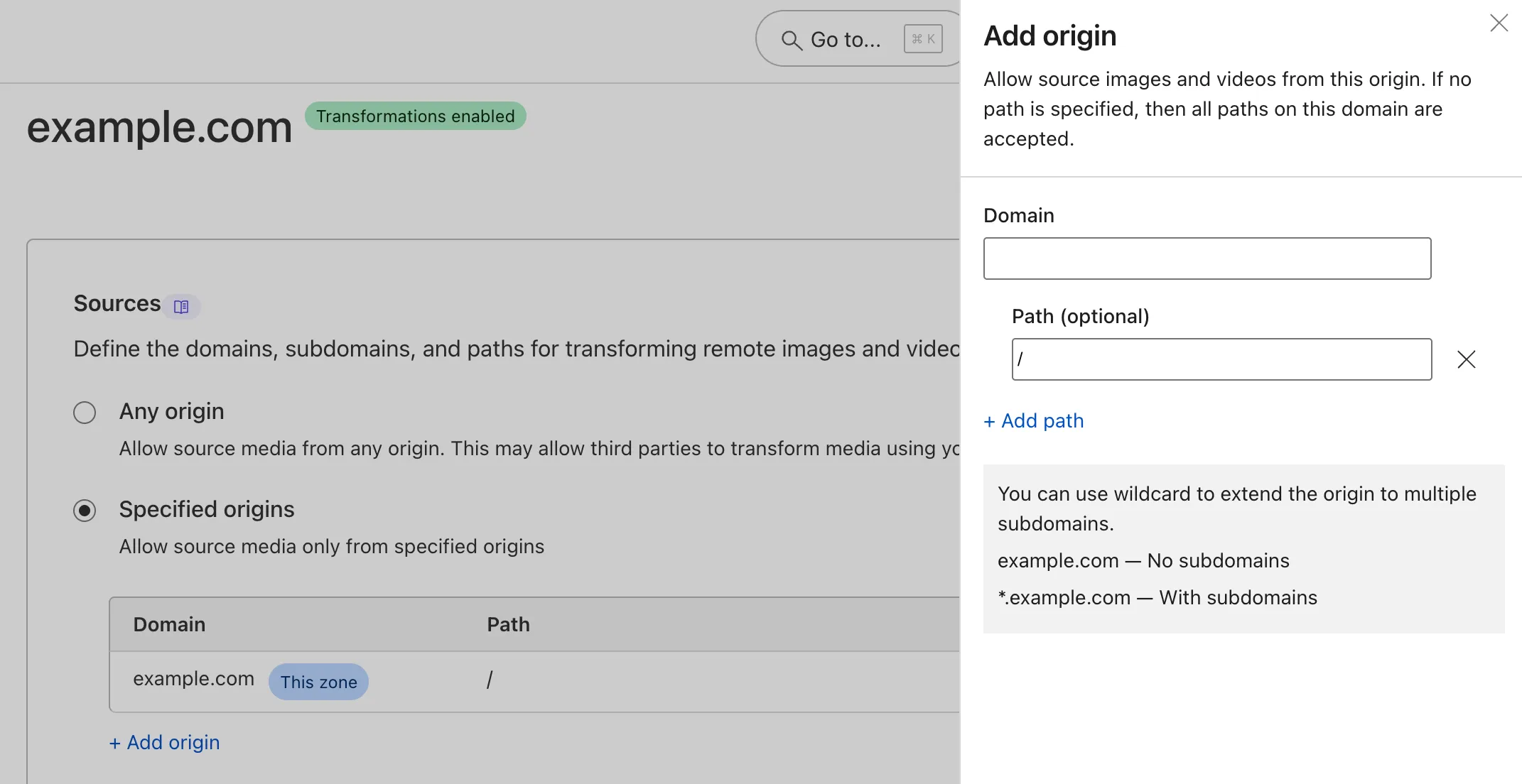Focus the Domain input field
The image size is (1522, 784).
pyautogui.click(x=1207, y=258)
